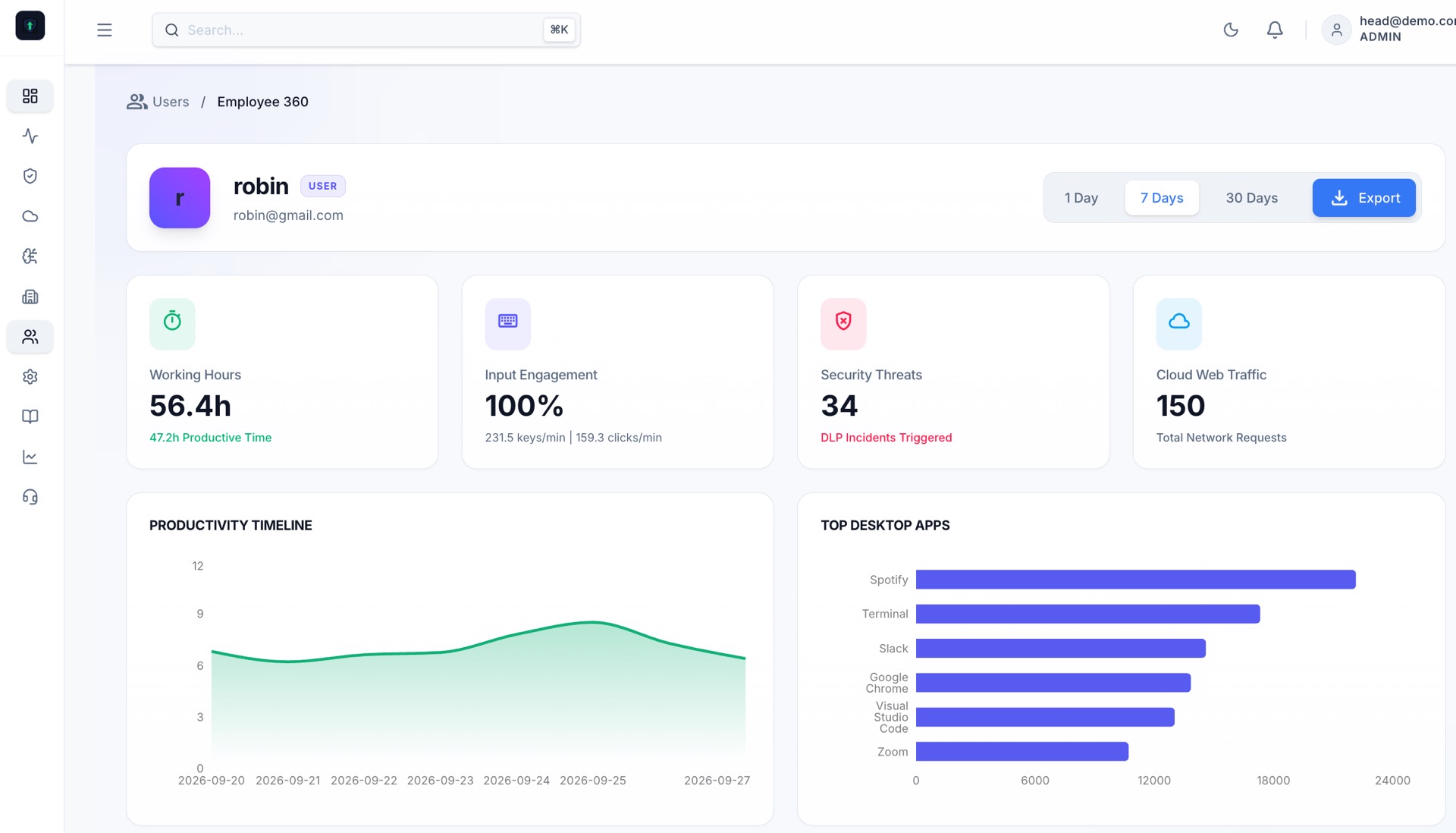Open the activity pulse icon in sidebar

point(30,136)
